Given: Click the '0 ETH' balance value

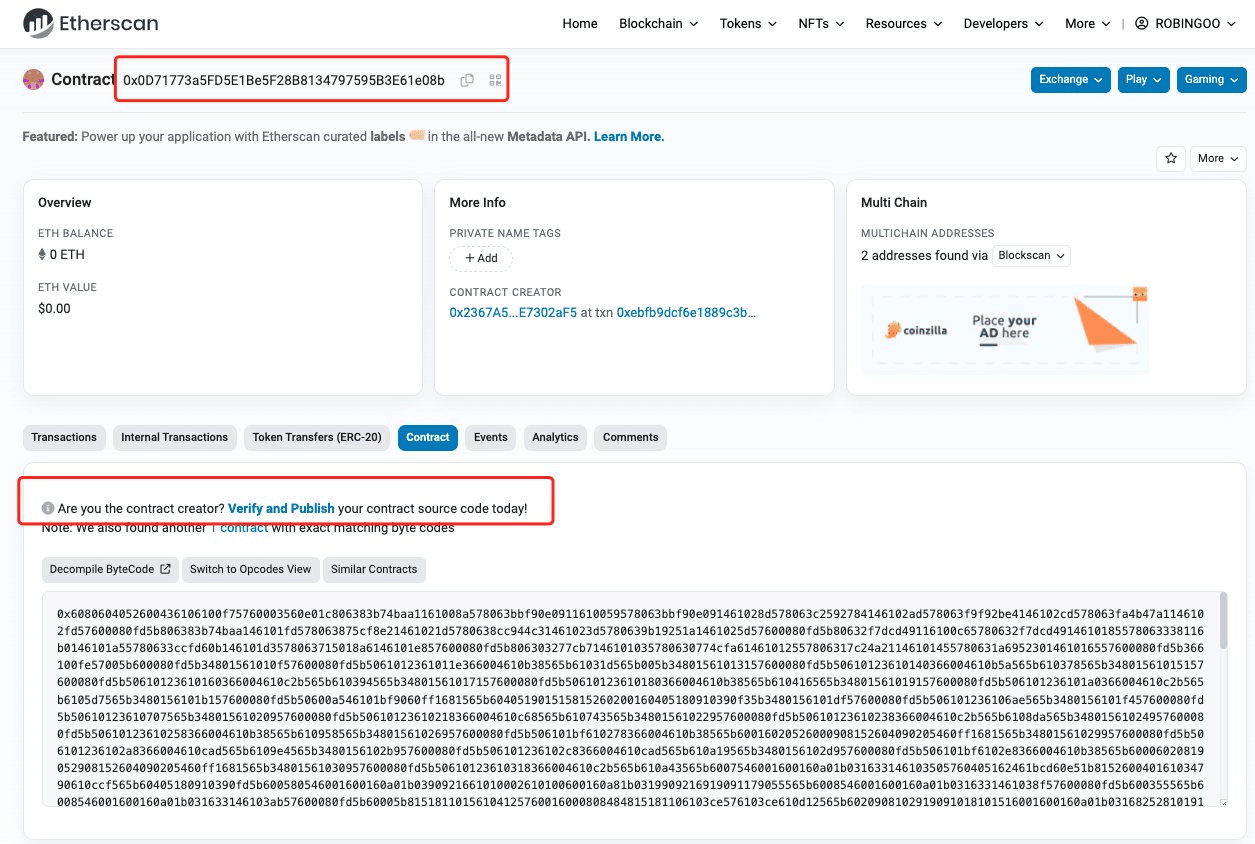Looking at the screenshot, I should click(x=67, y=255).
